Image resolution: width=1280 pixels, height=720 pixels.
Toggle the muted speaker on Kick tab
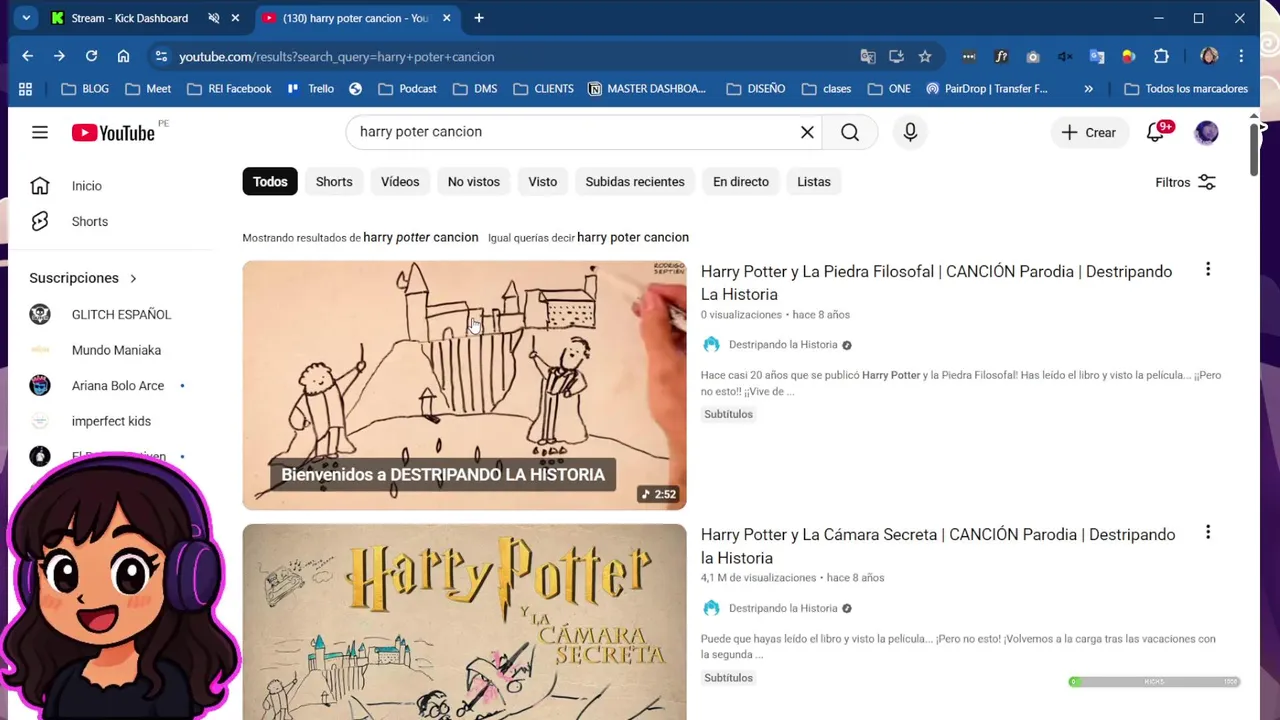click(x=213, y=18)
